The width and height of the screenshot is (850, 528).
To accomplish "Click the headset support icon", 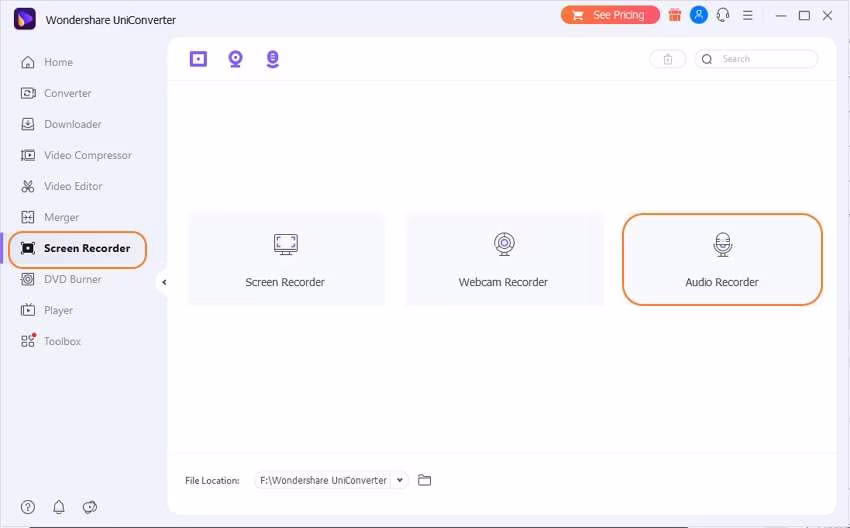I will (723, 15).
